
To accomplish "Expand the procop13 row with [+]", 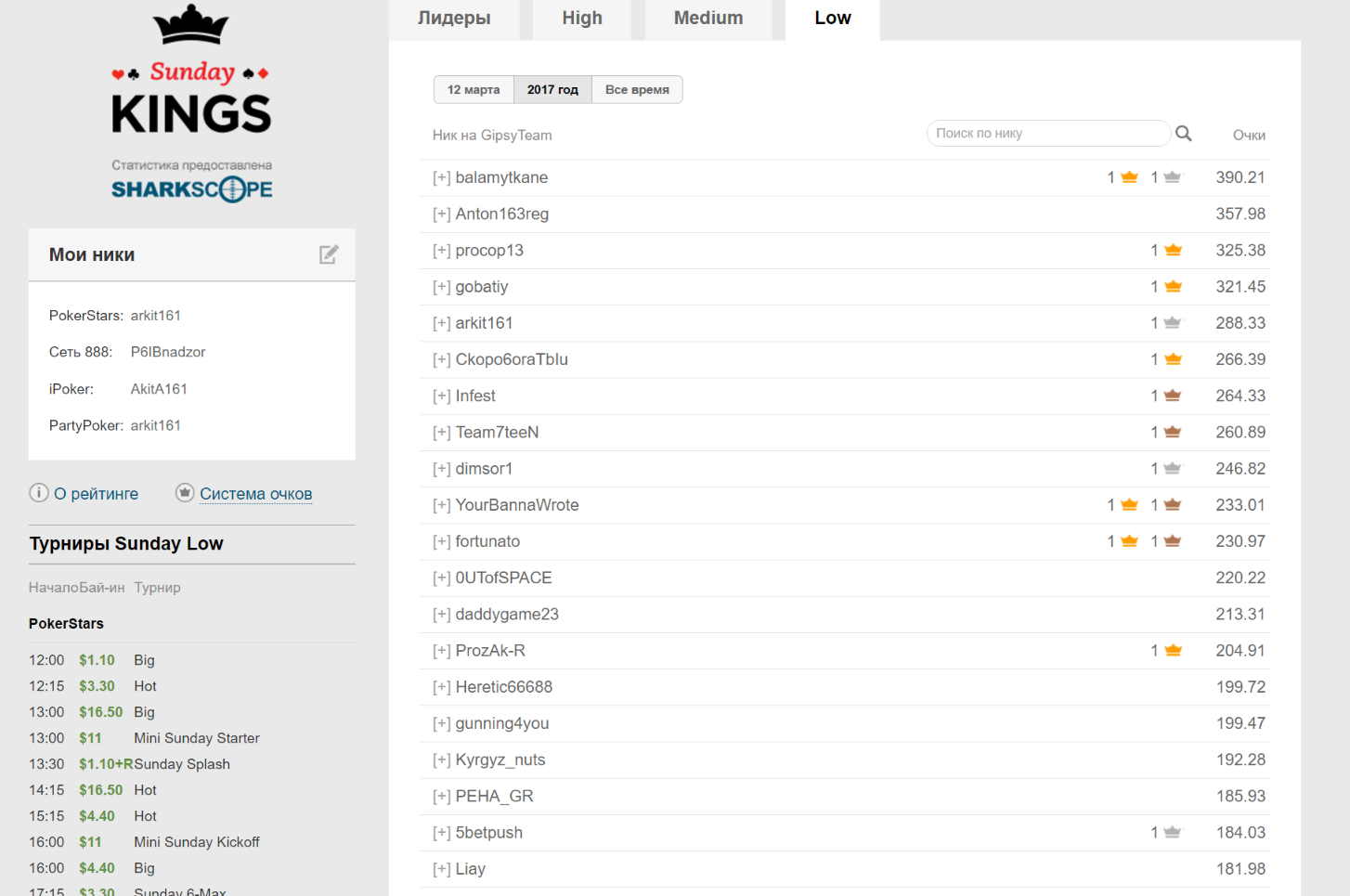I will [442, 251].
